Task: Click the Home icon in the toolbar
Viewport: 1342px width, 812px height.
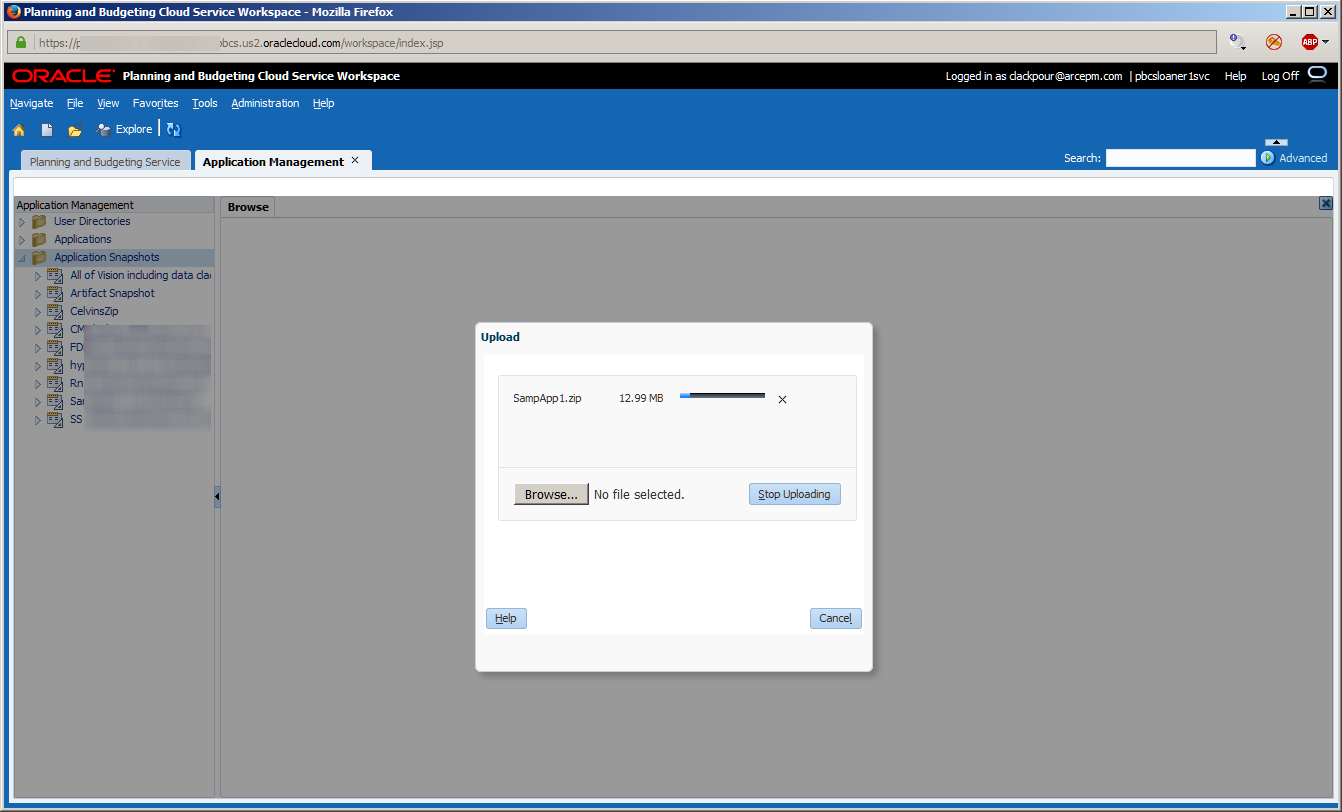Action: (18, 130)
